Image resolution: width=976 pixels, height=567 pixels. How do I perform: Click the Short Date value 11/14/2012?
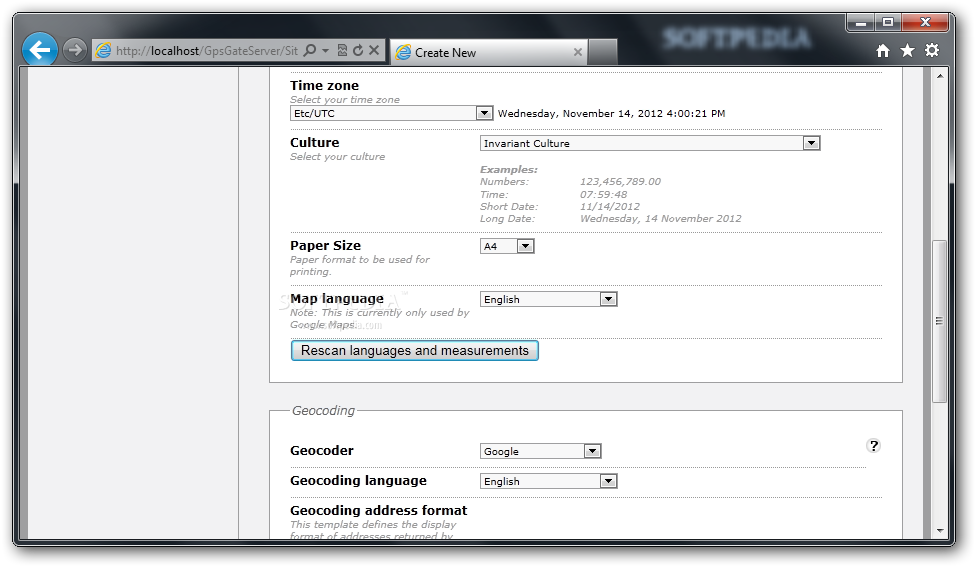[x=610, y=206]
